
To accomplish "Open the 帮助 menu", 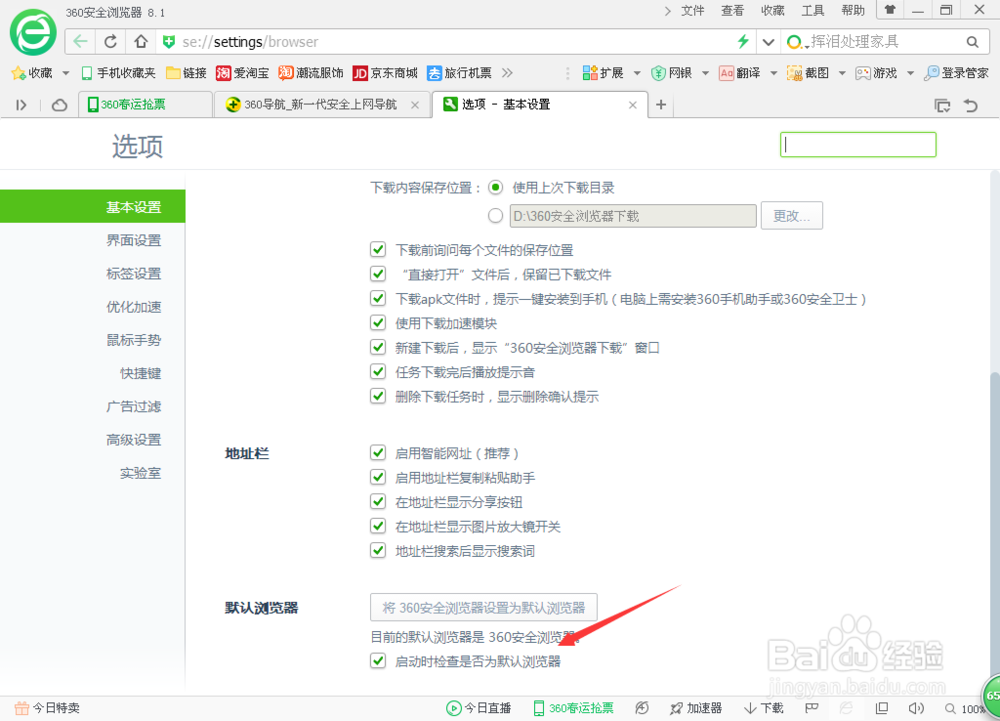I will [x=853, y=11].
